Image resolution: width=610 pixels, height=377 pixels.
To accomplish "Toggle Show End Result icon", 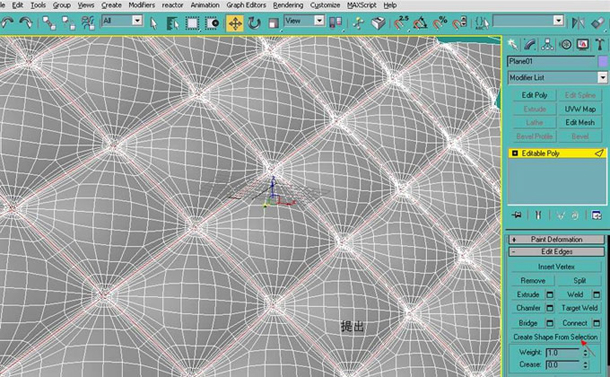I will pos(538,215).
